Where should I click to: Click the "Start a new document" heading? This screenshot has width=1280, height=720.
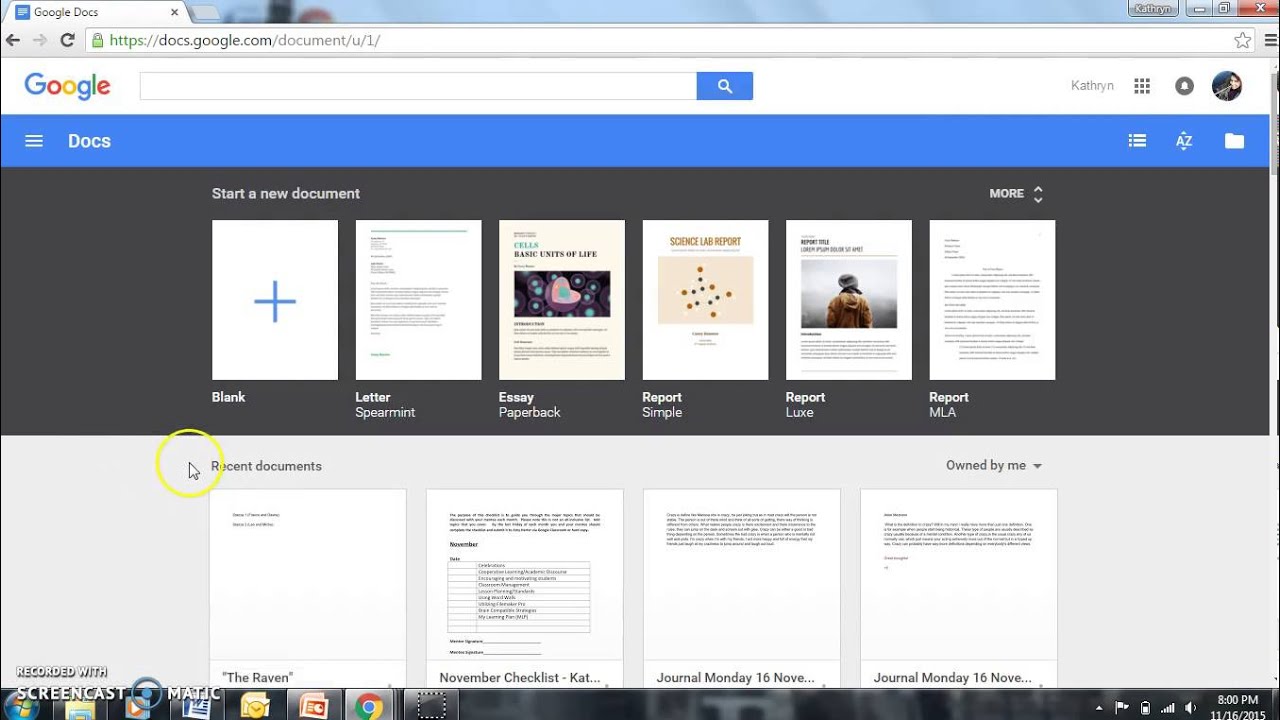[286, 194]
